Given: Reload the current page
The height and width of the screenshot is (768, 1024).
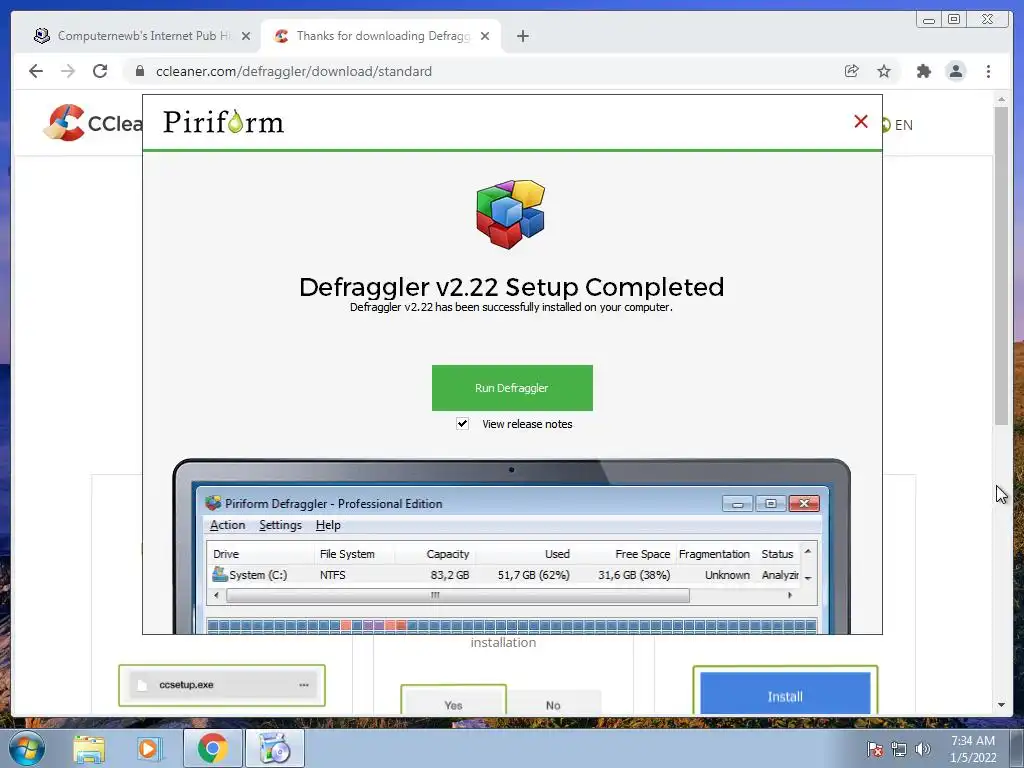Looking at the screenshot, I should 100,71.
